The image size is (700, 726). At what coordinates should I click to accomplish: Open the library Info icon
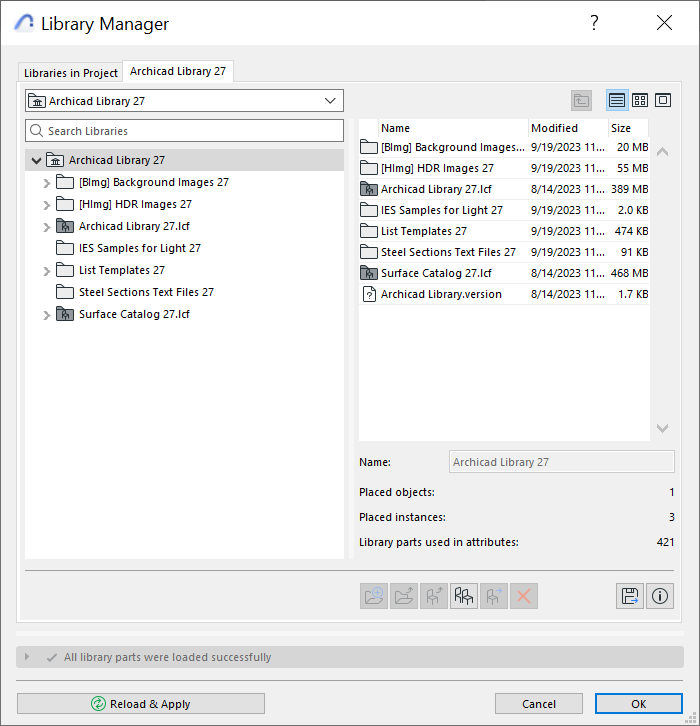click(x=660, y=596)
